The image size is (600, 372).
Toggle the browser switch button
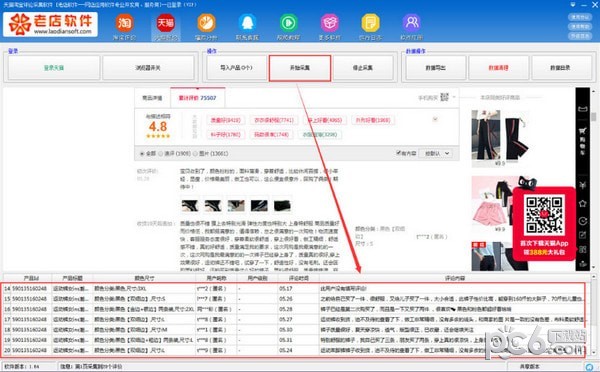pyautogui.click(x=148, y=68)
